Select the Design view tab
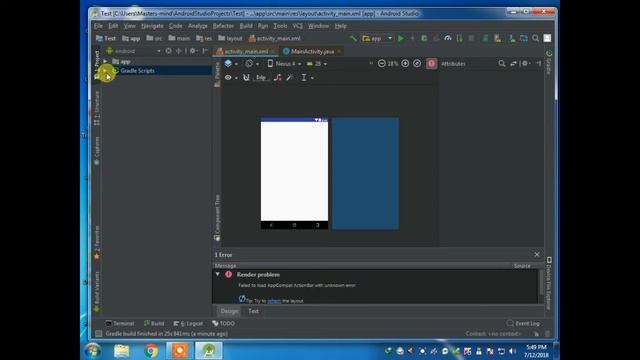The height and width of the screenshot is (360, 640). point(229,311)
